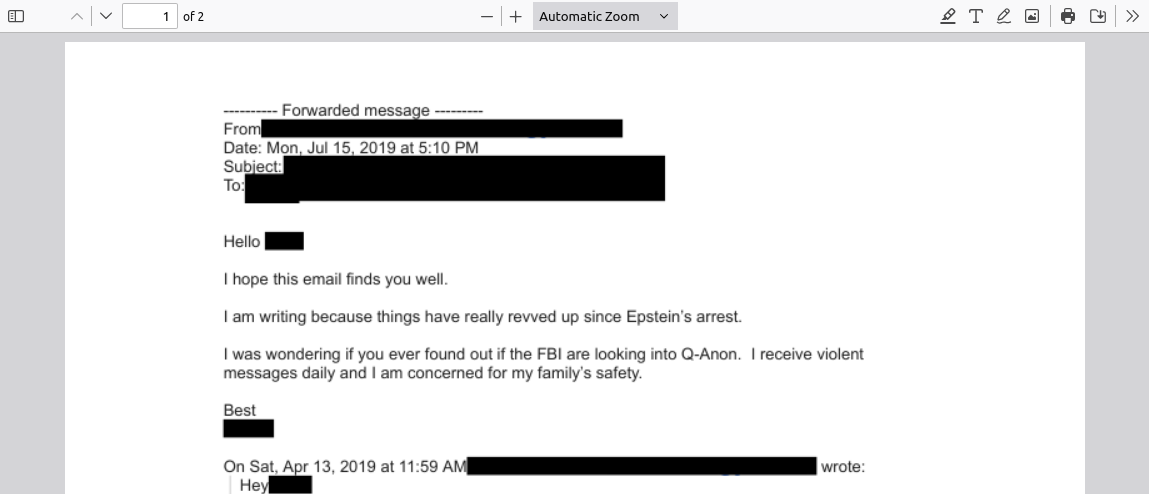Activate the Draw pencil tool
The height and width of the screenshot is (494, 1149).
tap(1004, 16)
